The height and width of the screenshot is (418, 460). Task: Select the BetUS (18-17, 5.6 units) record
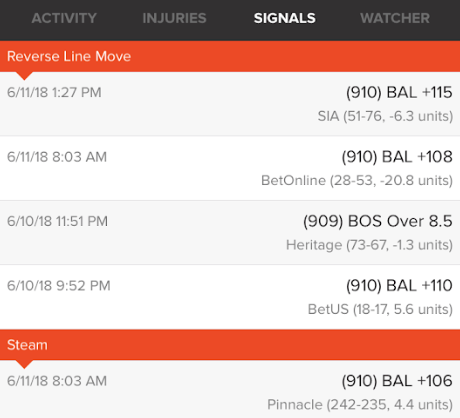380,309
